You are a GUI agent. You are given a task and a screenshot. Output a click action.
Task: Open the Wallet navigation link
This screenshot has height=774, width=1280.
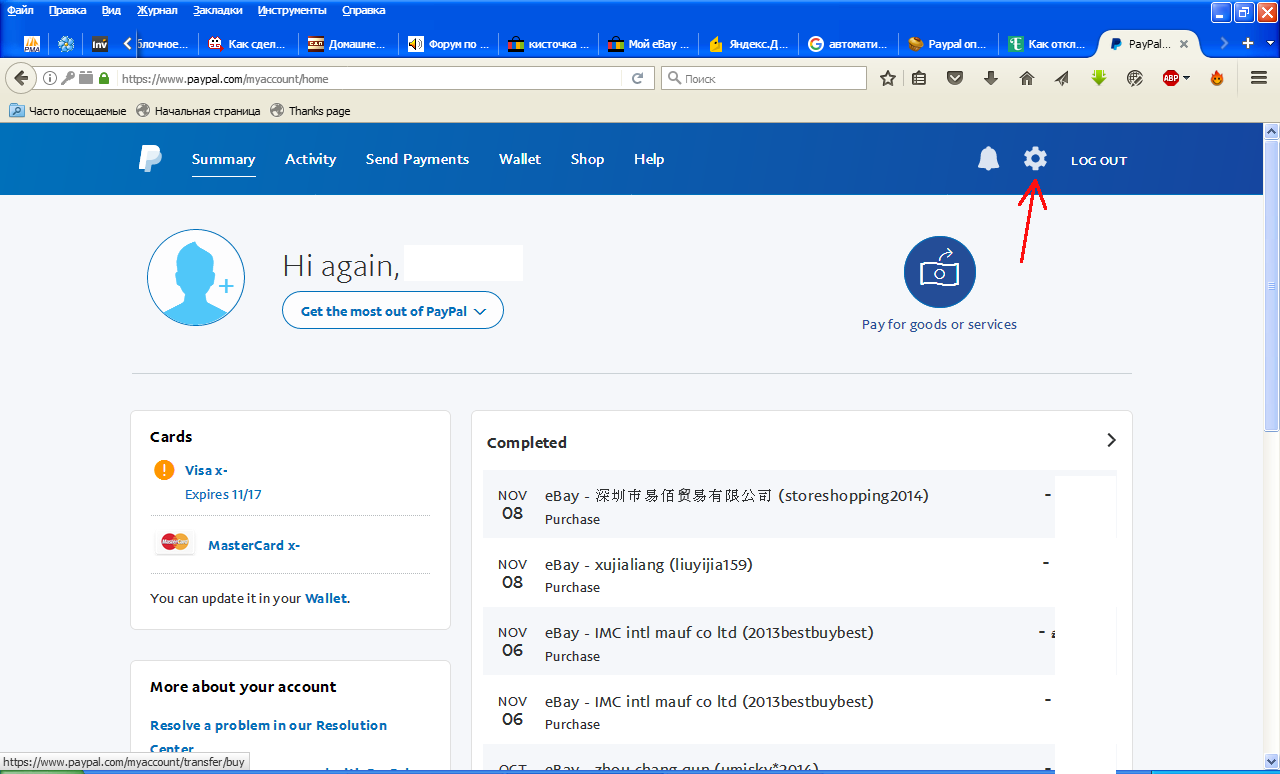(520, 159)
